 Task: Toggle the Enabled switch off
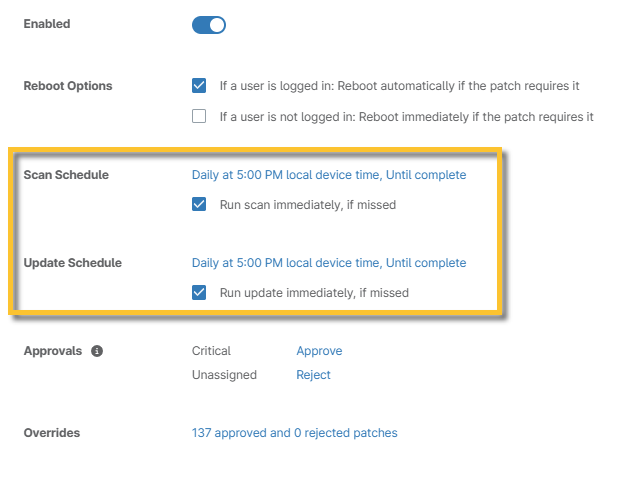pos(209,25)
